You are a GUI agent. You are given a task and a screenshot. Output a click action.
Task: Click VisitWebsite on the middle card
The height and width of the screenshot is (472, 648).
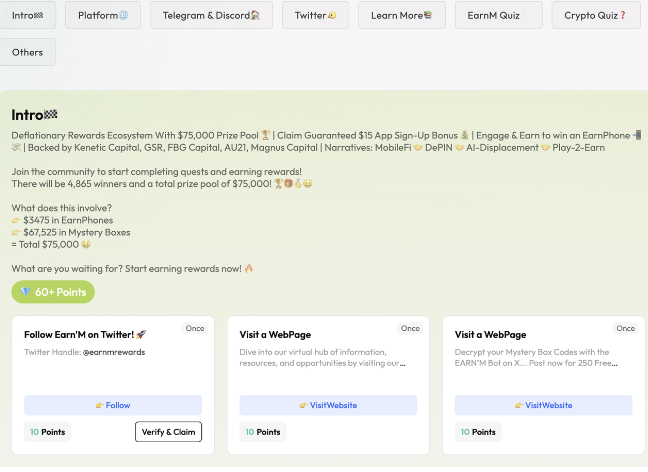coord(328,405)
